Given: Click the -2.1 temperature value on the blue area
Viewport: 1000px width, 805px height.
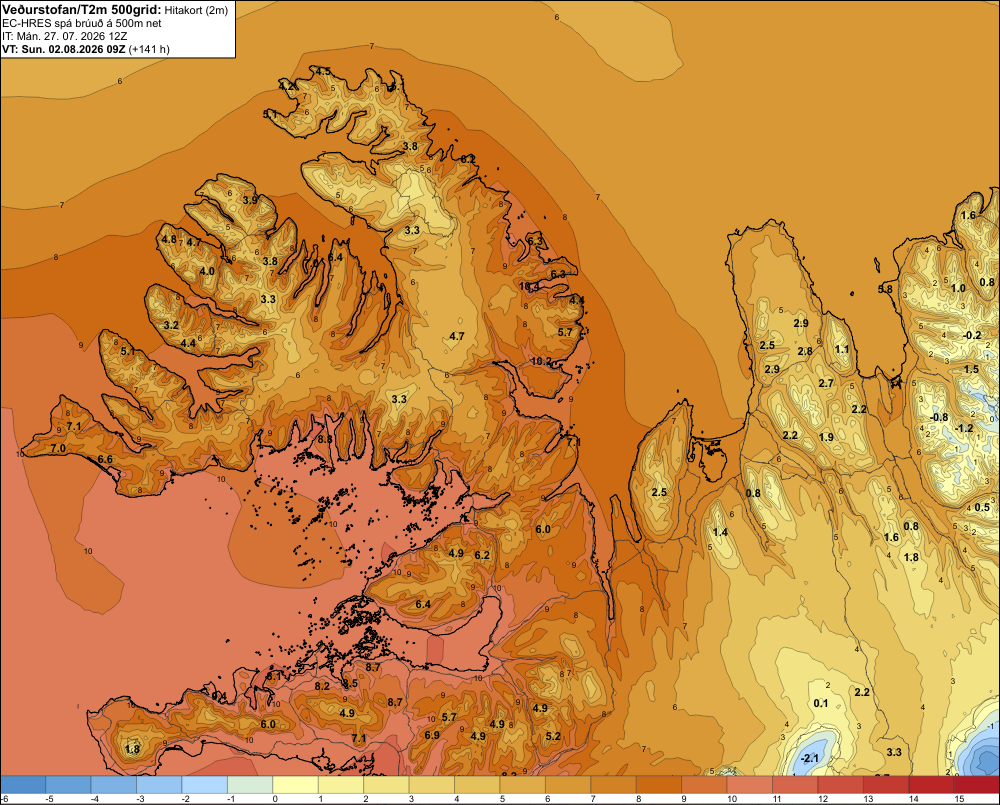Looking at the screenshot, I should click(x=809, y=758).
